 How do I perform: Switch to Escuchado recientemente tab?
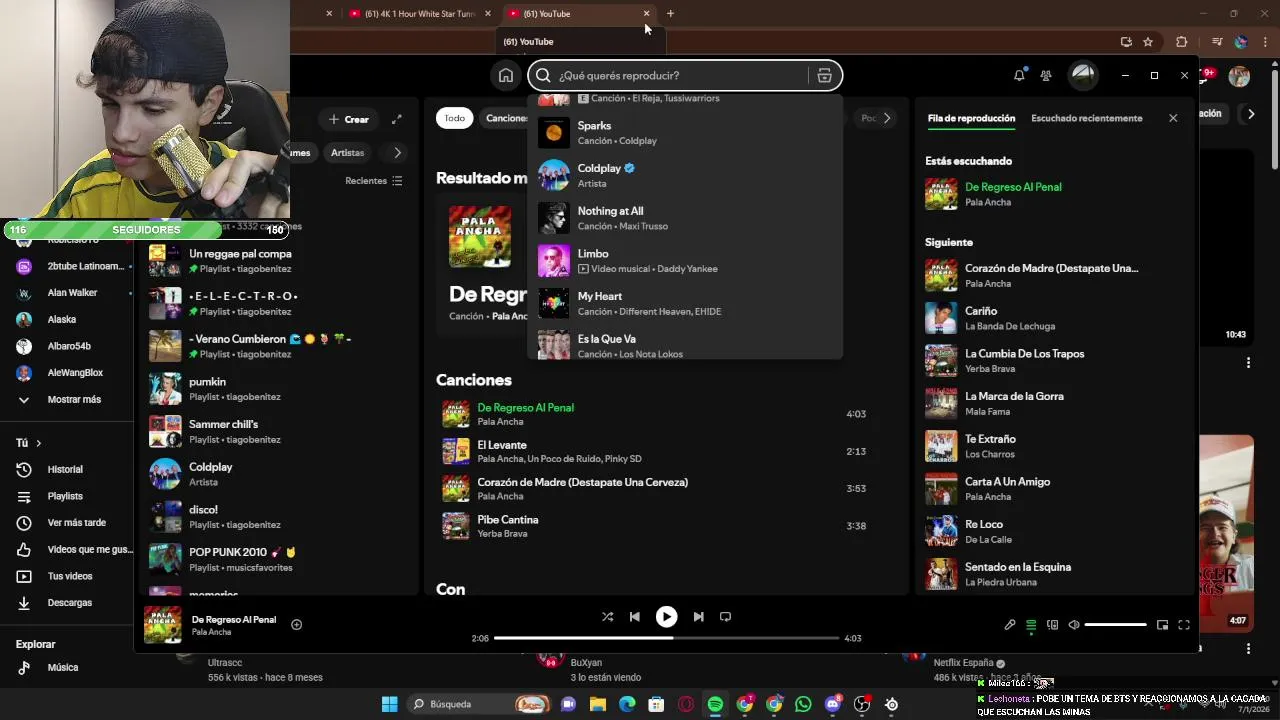coord(1086,118)
